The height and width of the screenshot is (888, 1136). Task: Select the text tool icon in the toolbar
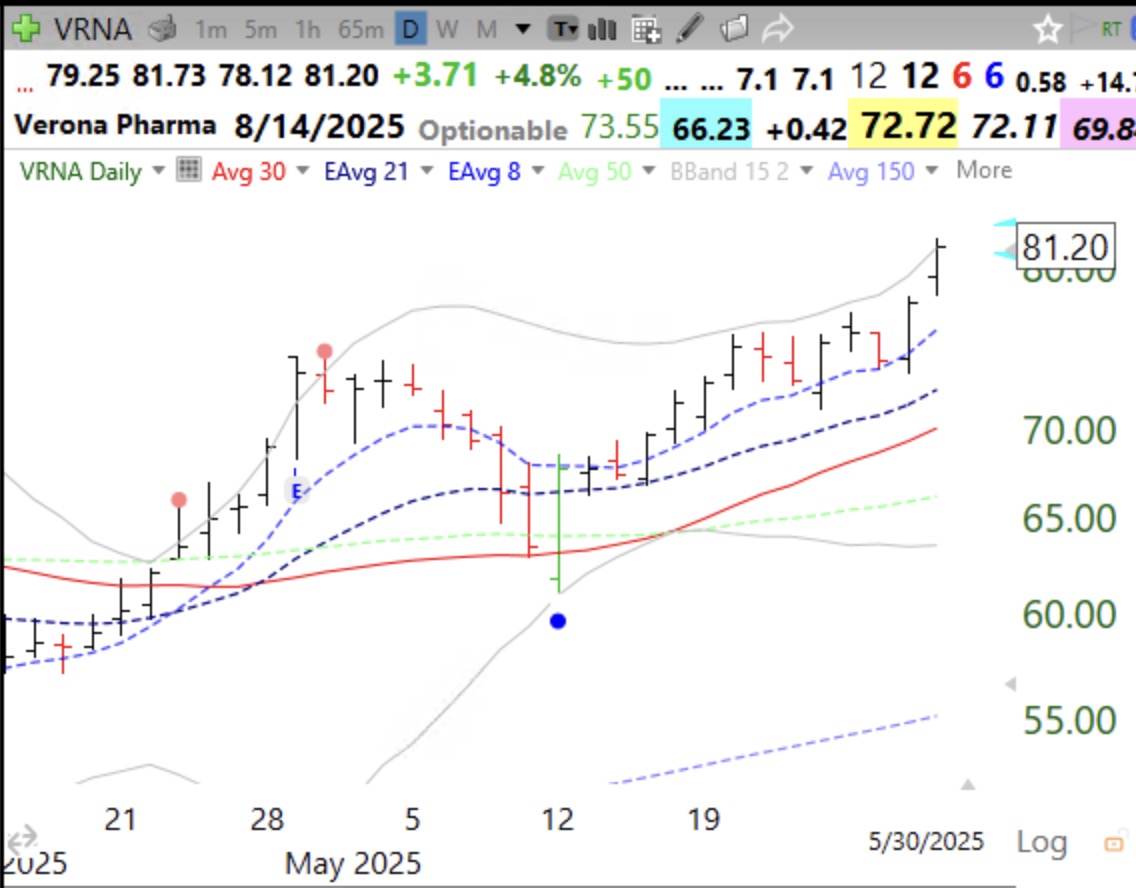[x=563, y=29]
